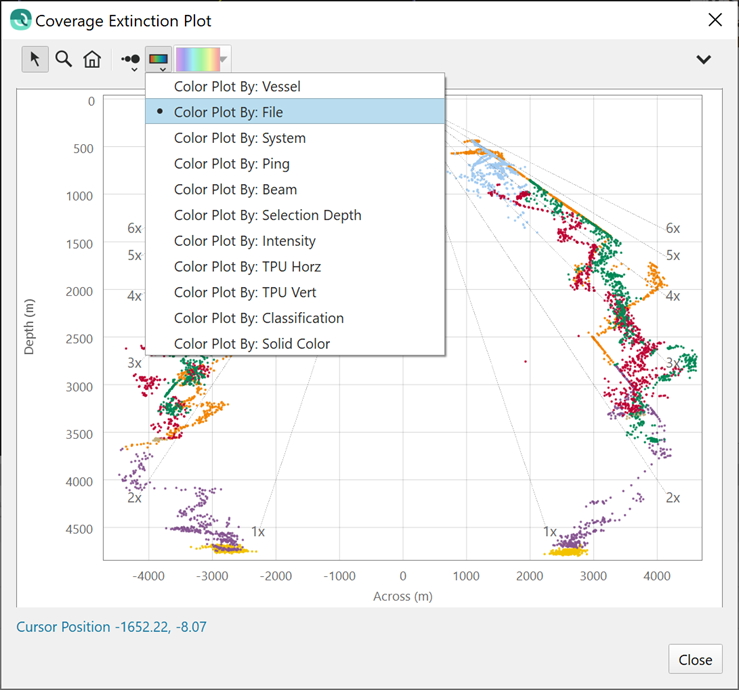The height and width of the screenshot is (690, 739).
Task: Reset view with the home icon
Action: point(92,59)
